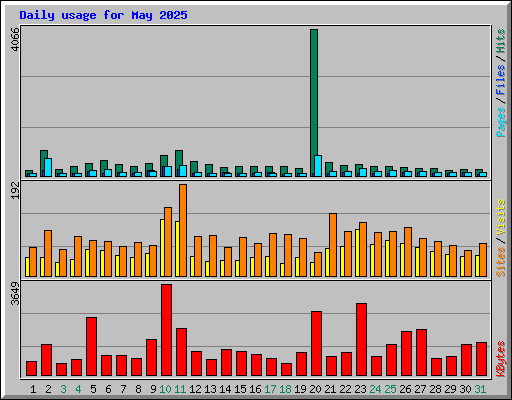Click the green day 24 weekend label

tap(375, 389)
